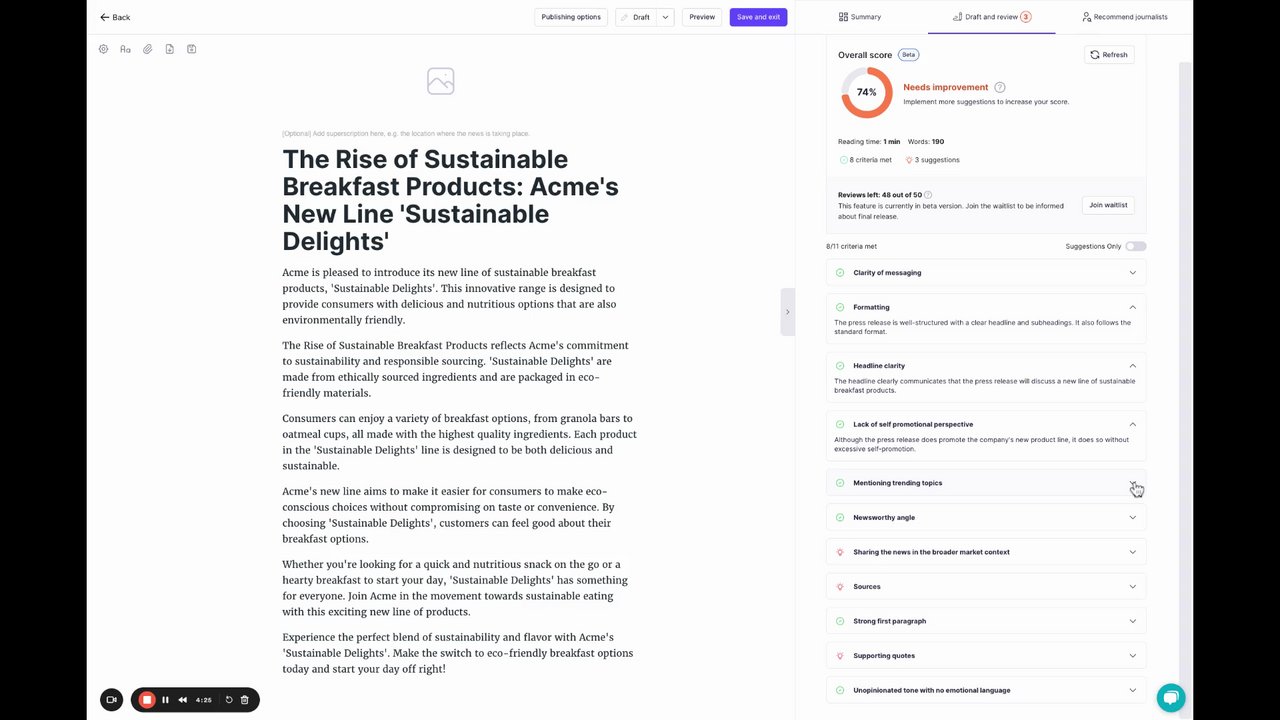
Task: Collapse the Formatting criterion
Action: click(1132, 307)
